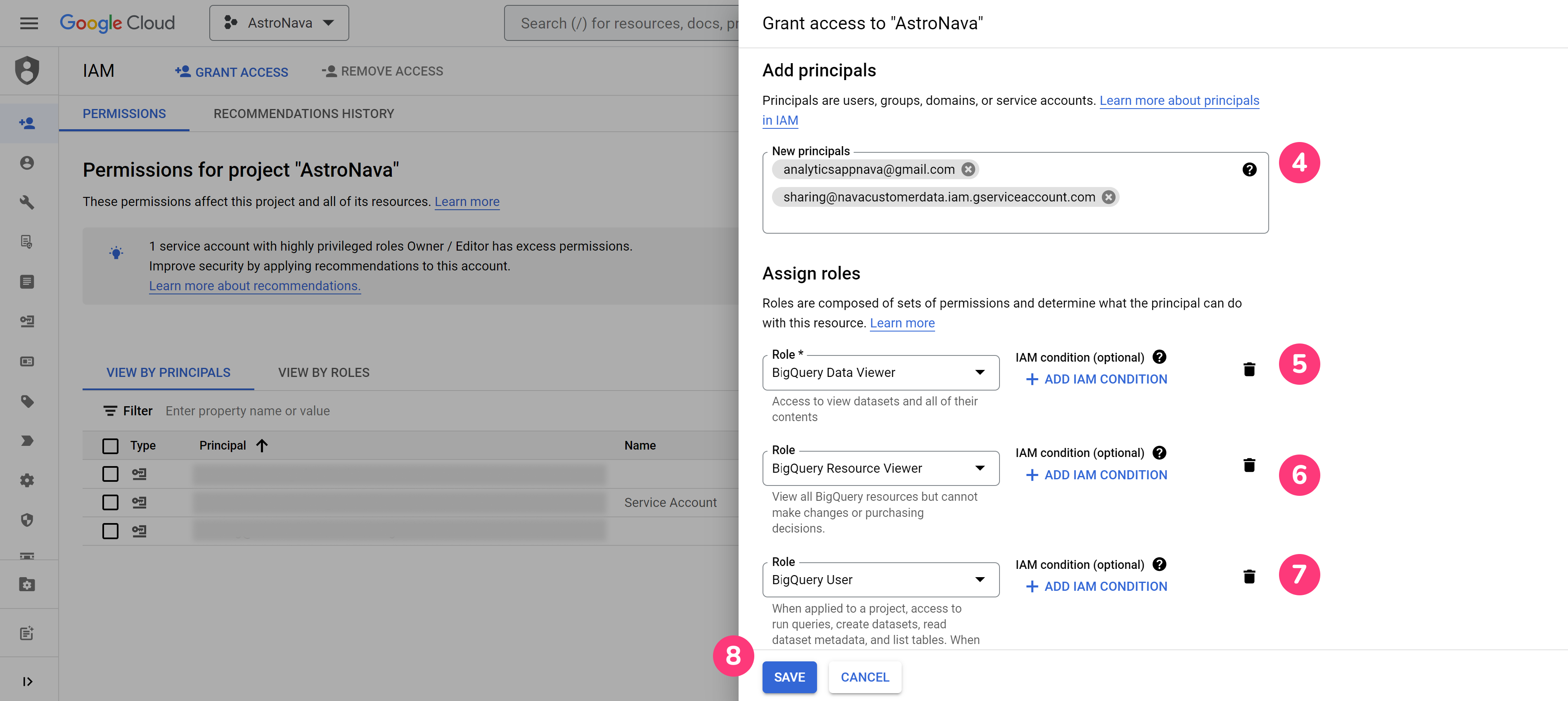This screenshot has width=1568, height=701.
Task: Remove the sharing service account principal chip
Action: coord(1108,197)
